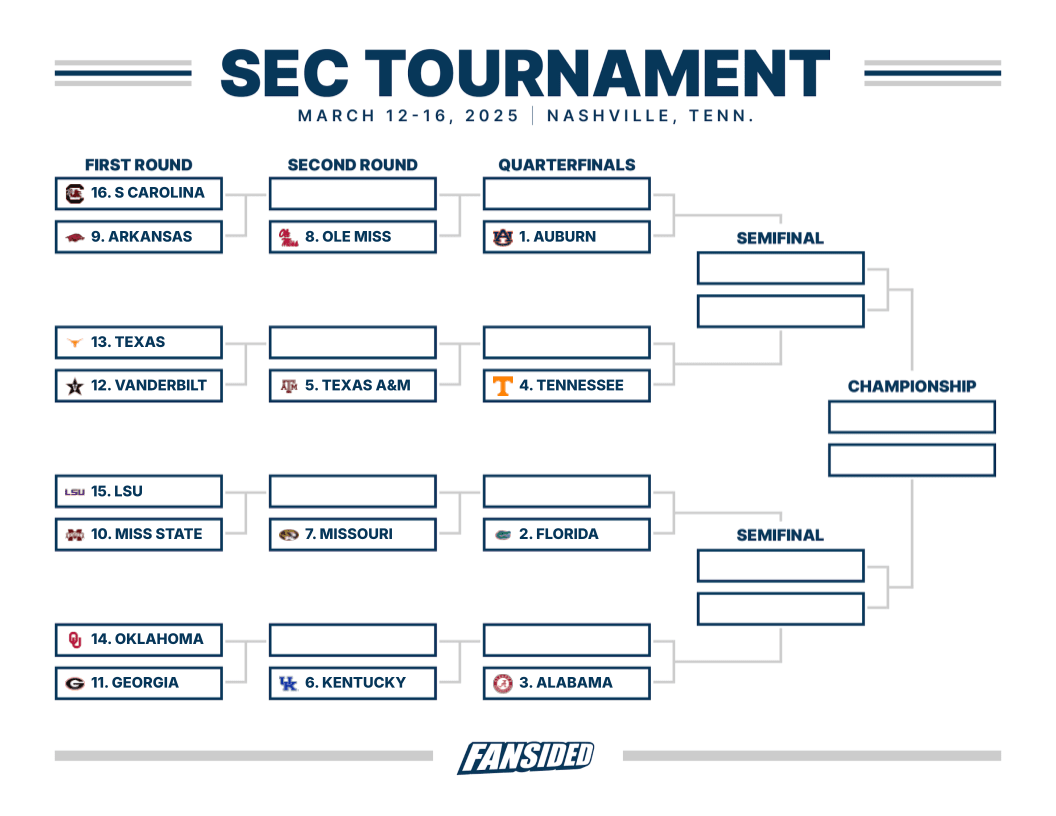
Task: Click the 15. LSU team entry
Action: tap(138, 491)
